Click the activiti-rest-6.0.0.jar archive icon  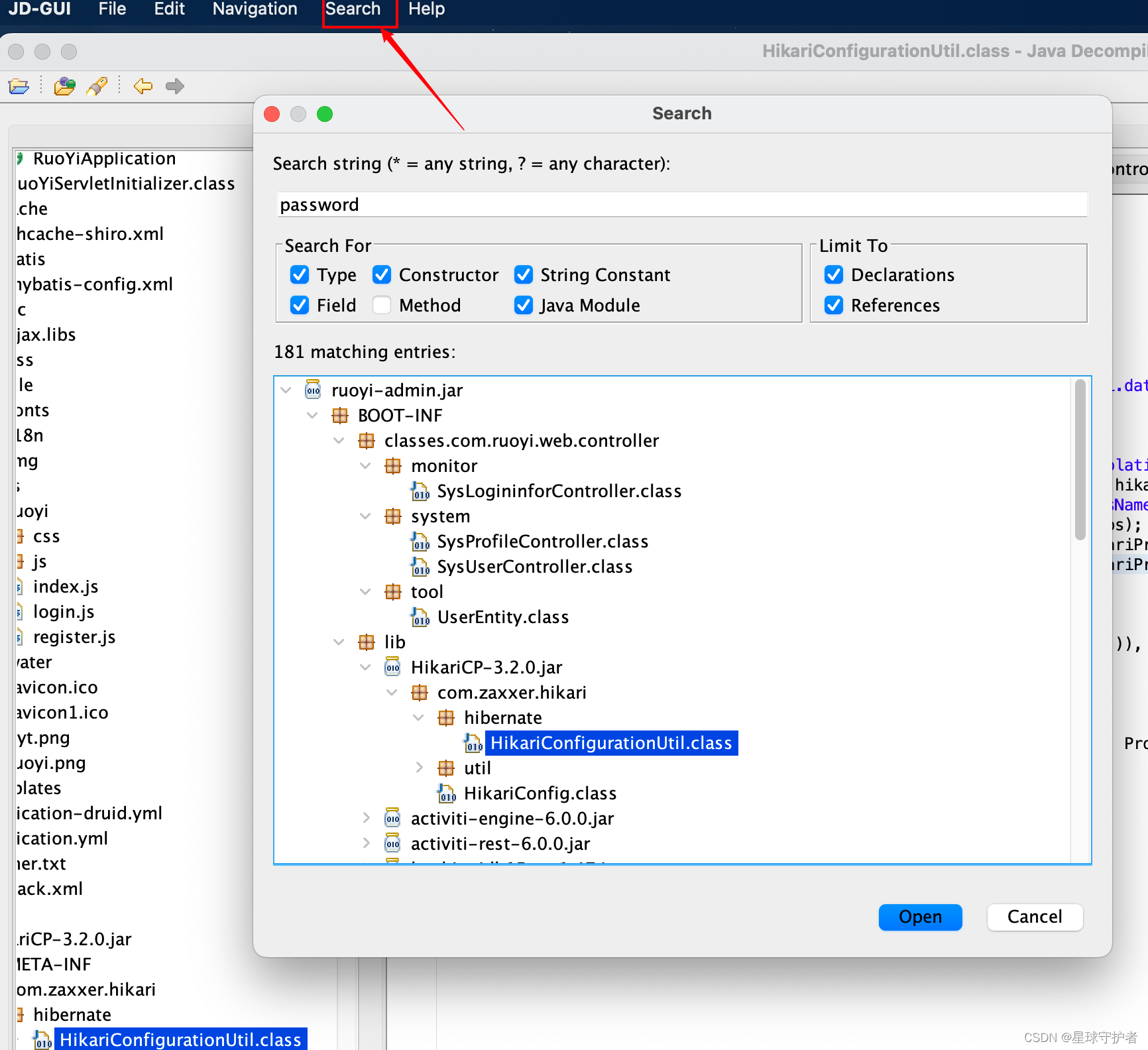click(x=392, y=843)
